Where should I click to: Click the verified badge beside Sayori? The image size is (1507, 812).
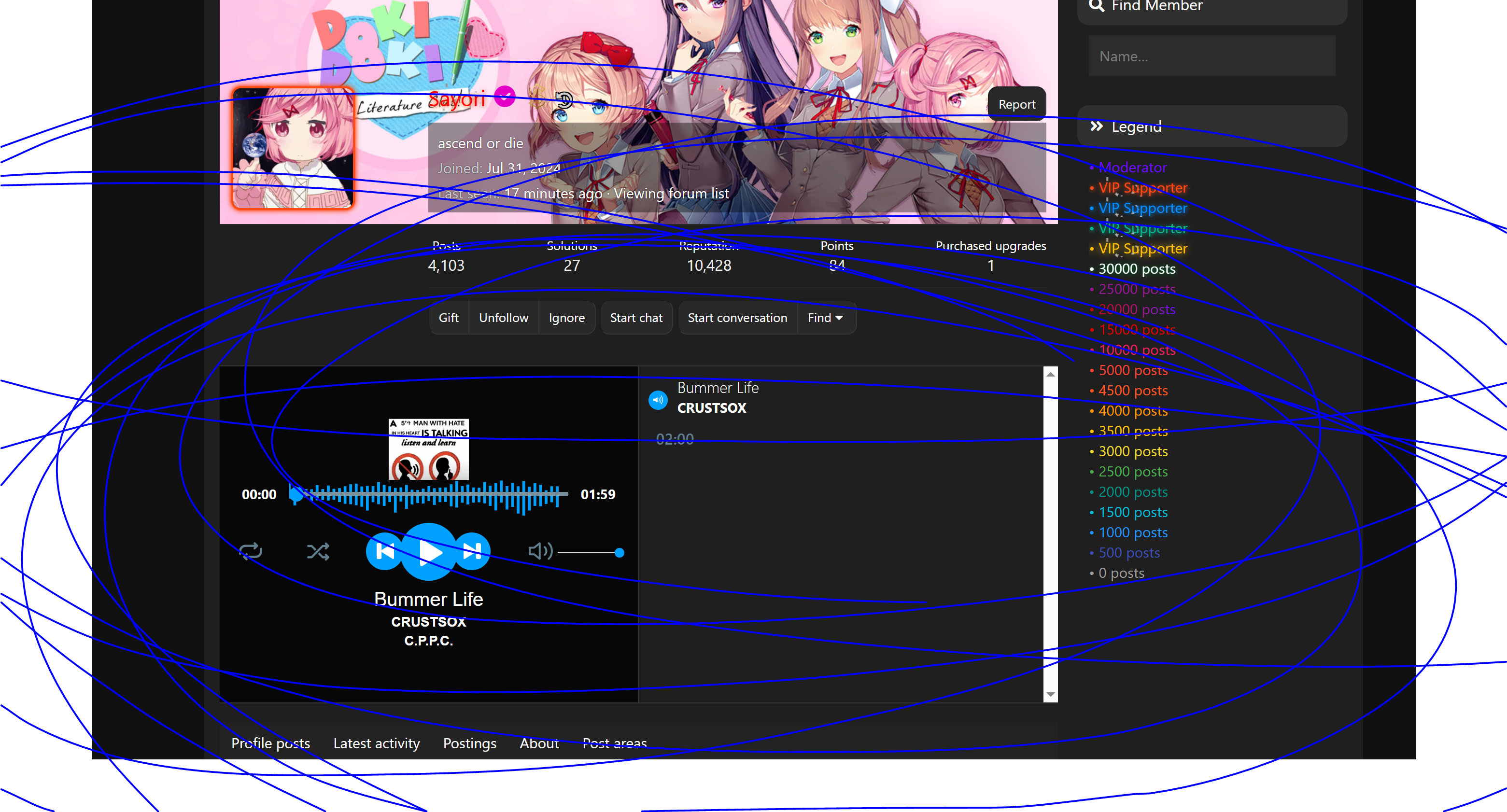[x=504, y=97]
